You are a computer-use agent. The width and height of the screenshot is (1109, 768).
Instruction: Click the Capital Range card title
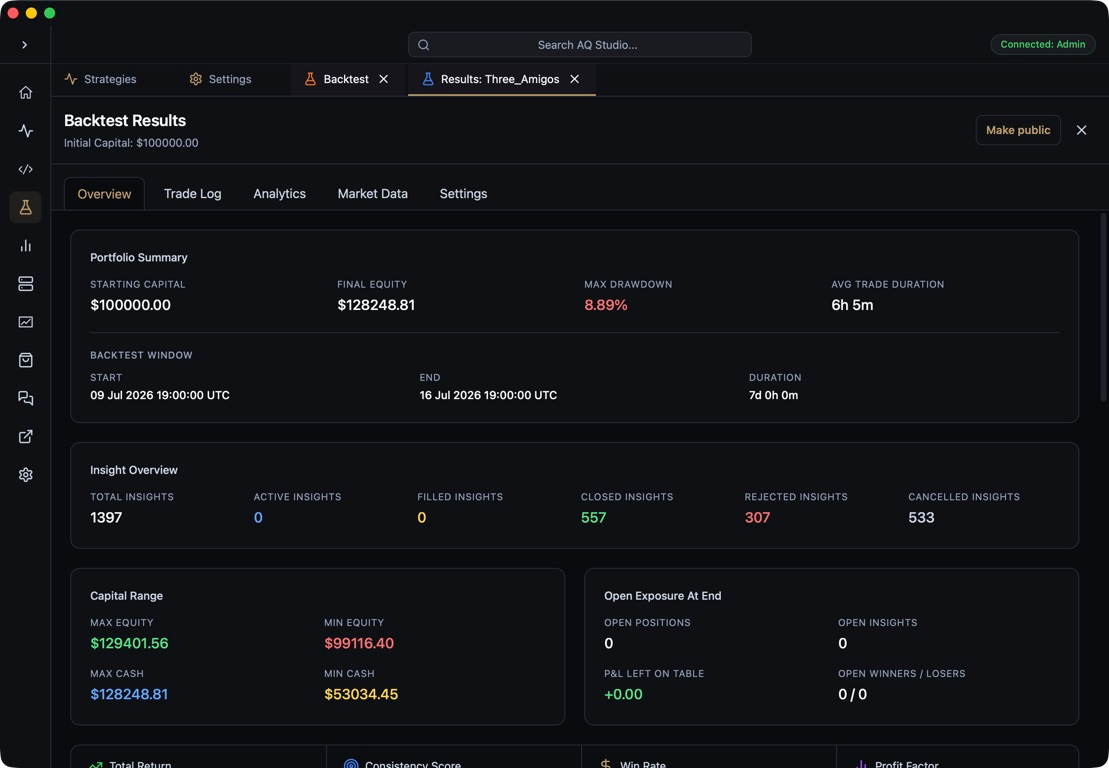coord(127,596)
